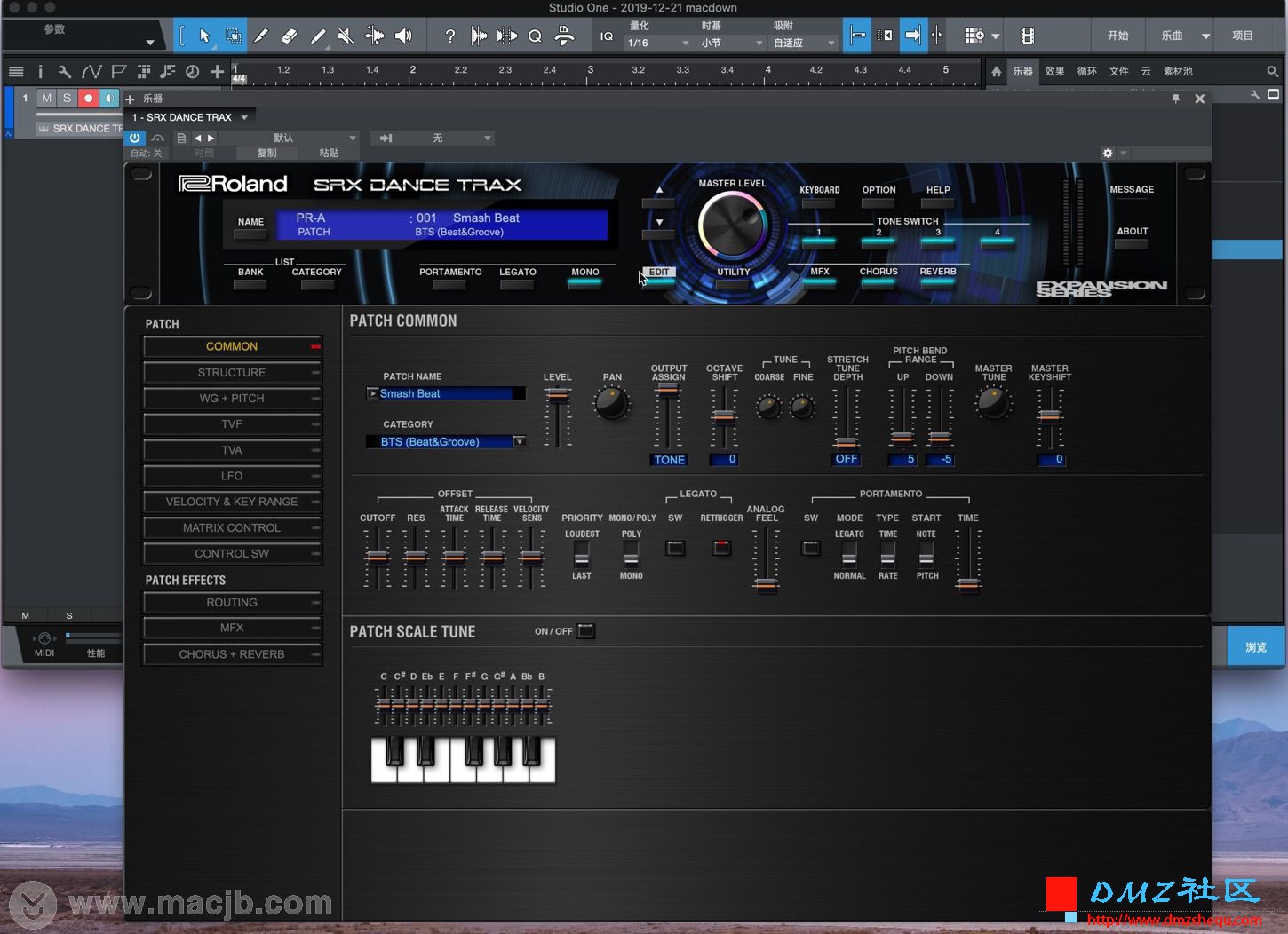Adjust the CUTOFF offset slider
1288x934 pixels.
377,558
